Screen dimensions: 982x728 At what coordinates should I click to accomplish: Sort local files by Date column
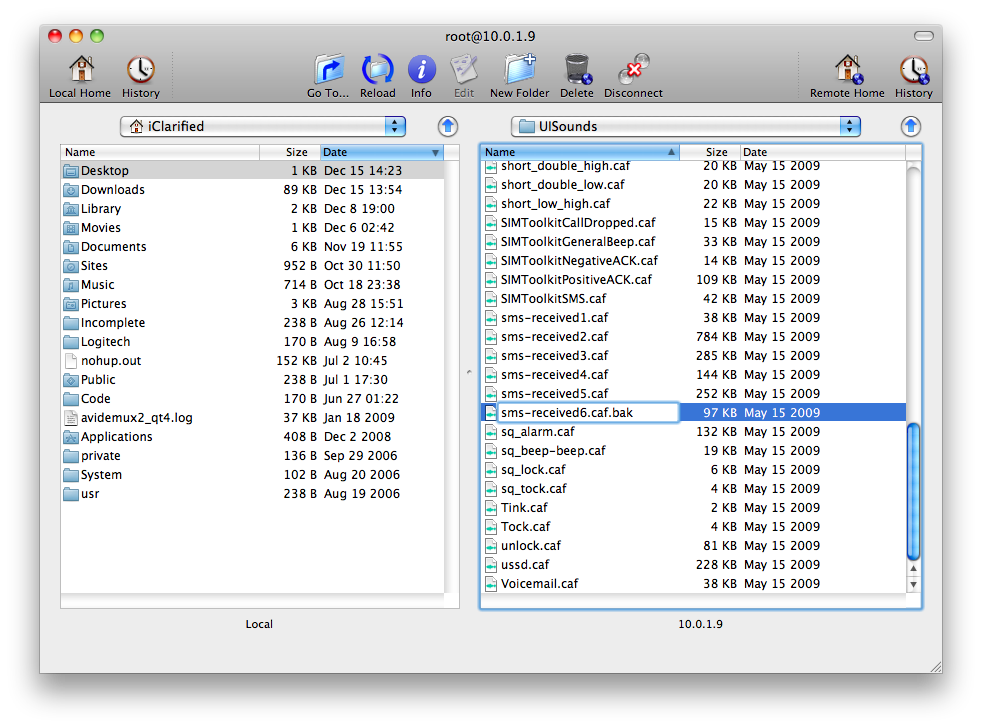pyautogui.click(x=380, y=152)
